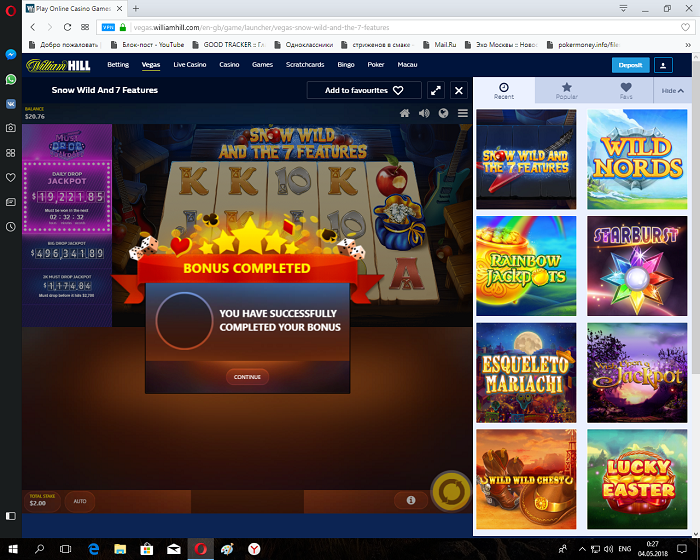700x560 pixels.
Task: Open history clock in the sidebar
Action: 11,227
